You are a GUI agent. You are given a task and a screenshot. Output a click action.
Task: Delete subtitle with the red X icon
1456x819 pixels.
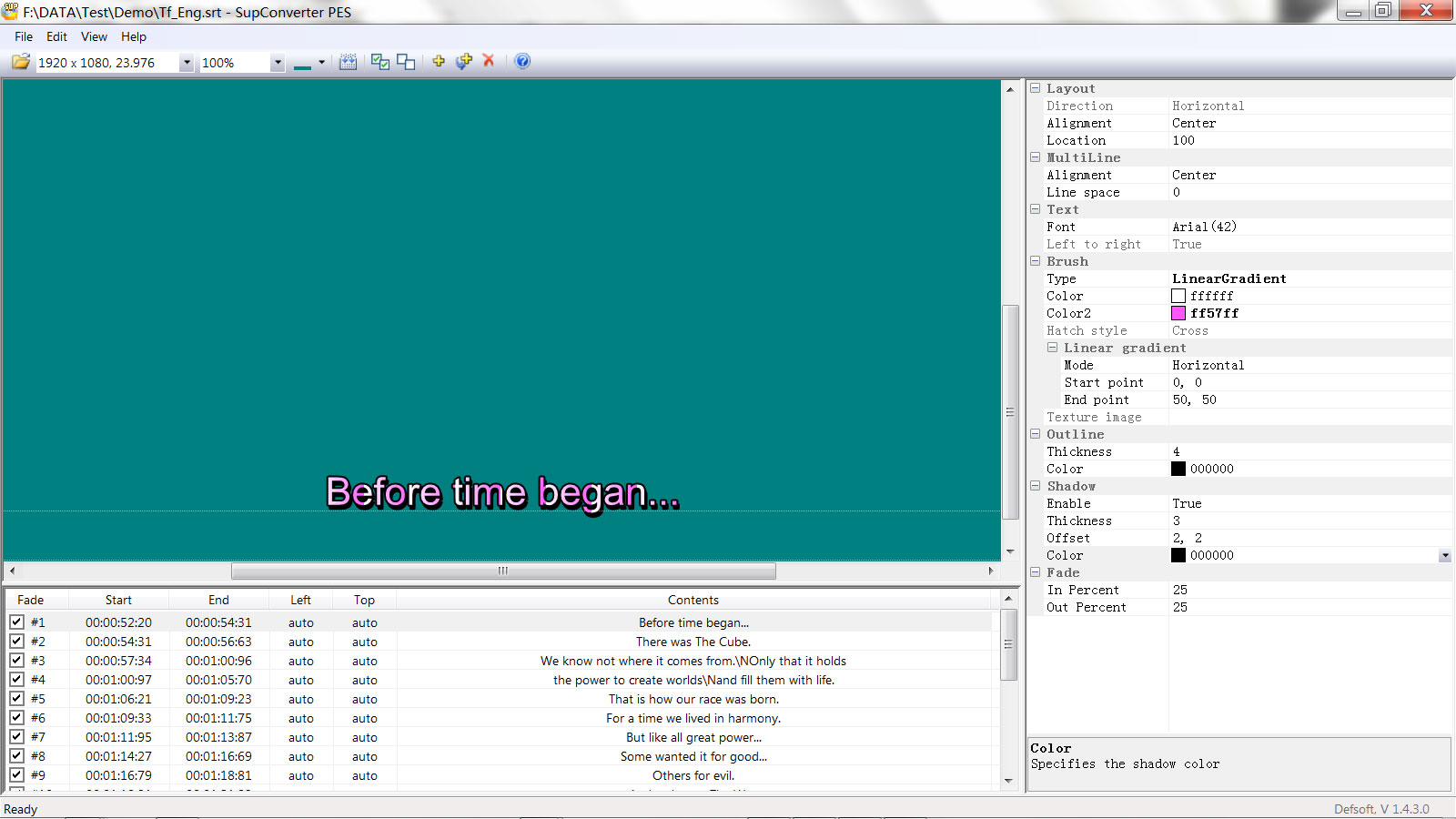489,60
